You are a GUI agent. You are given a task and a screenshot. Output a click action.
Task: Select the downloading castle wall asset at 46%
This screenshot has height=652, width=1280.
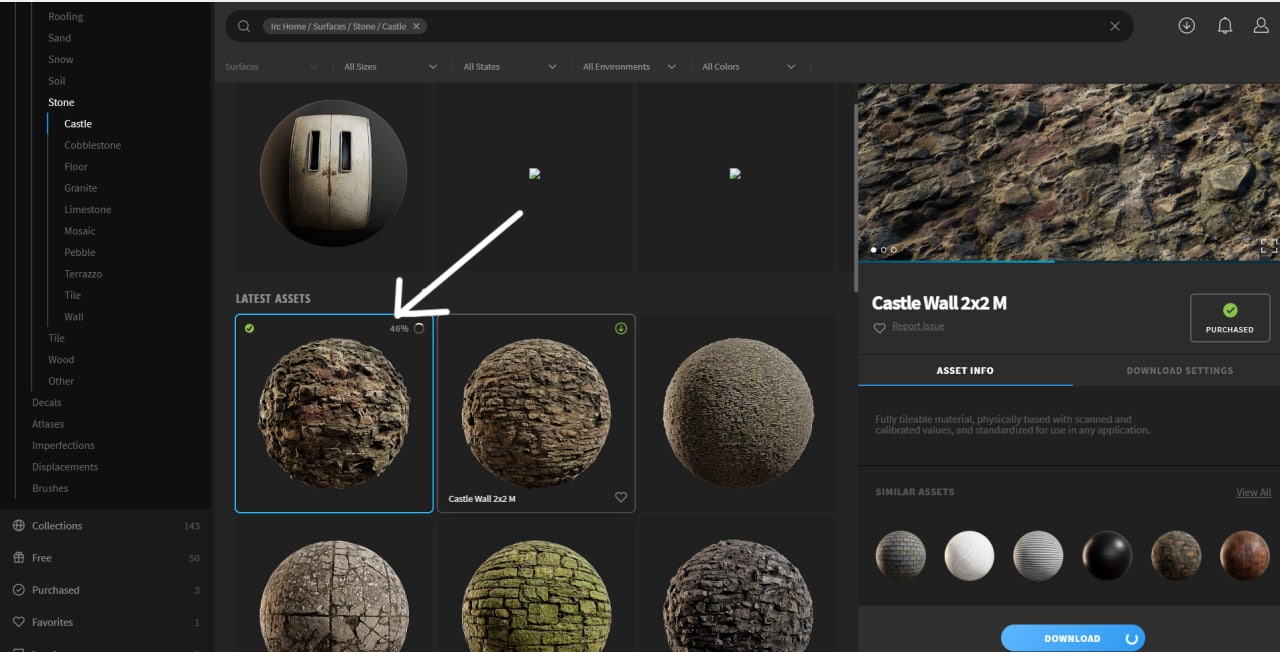click(334, 414)
